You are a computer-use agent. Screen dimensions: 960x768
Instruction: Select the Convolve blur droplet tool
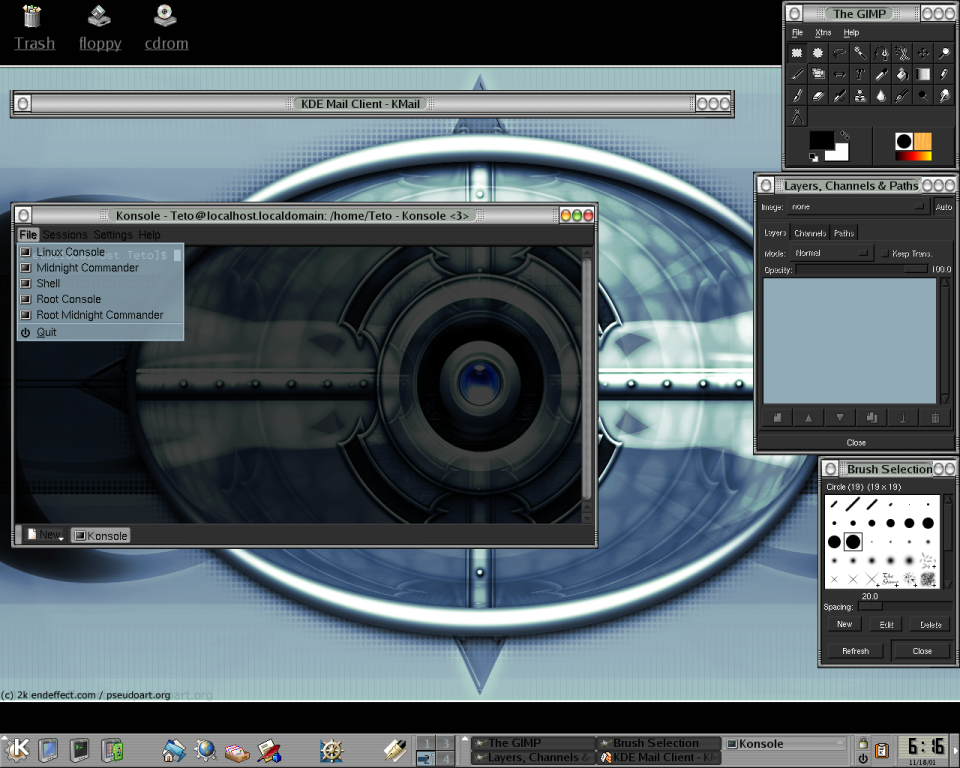tap(881, 96)
